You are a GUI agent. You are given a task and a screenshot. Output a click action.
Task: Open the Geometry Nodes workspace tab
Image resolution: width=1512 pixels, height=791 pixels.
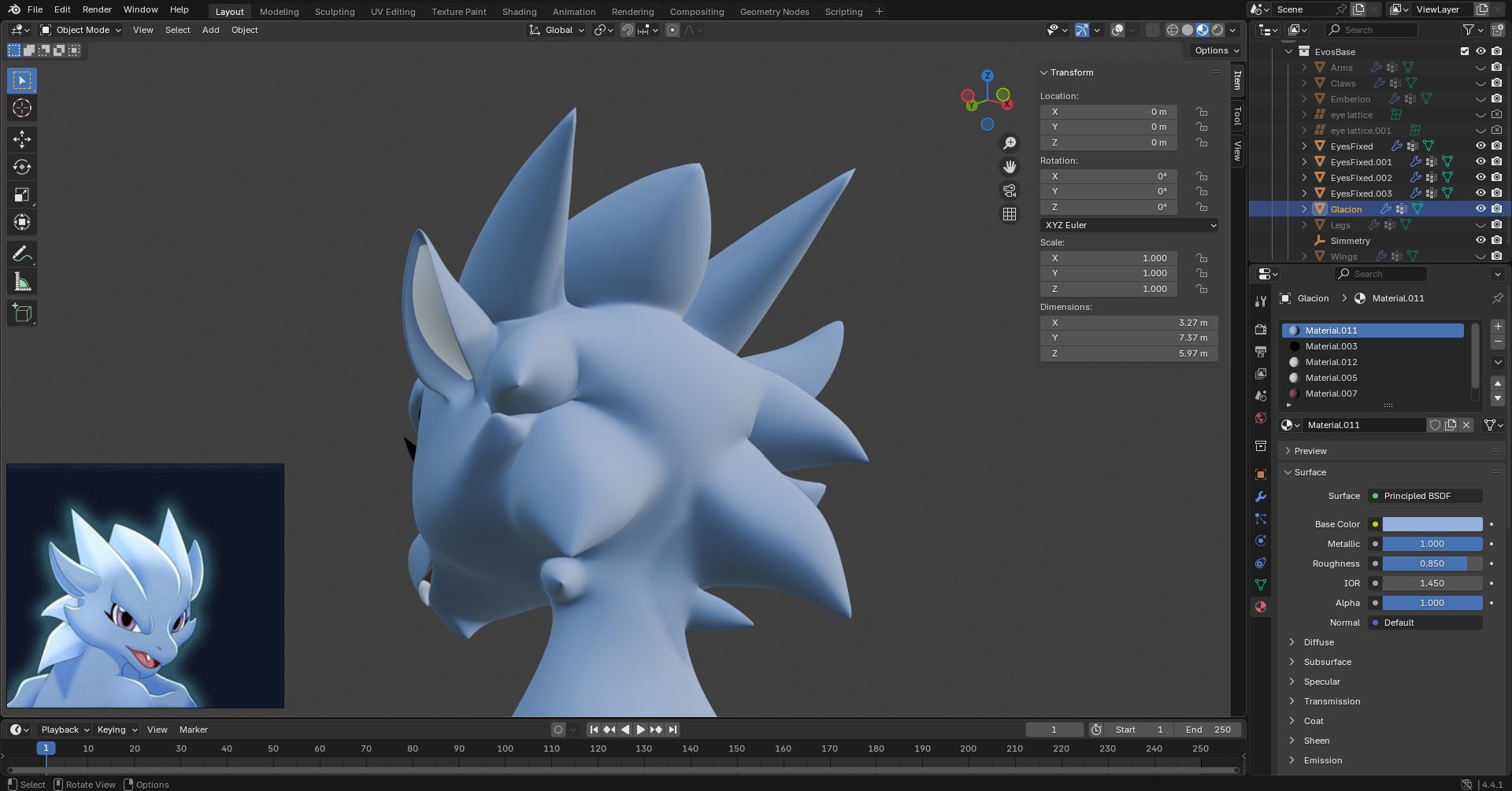(x=774, y=12)
